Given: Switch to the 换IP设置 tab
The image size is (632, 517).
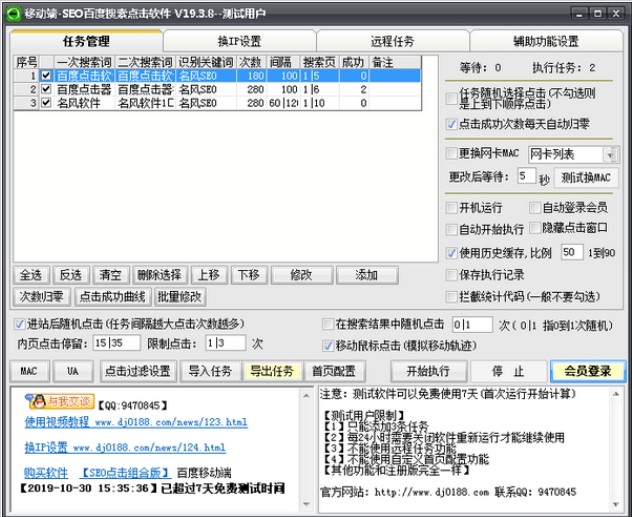Looking at the screenshot, I should [239, 41].
